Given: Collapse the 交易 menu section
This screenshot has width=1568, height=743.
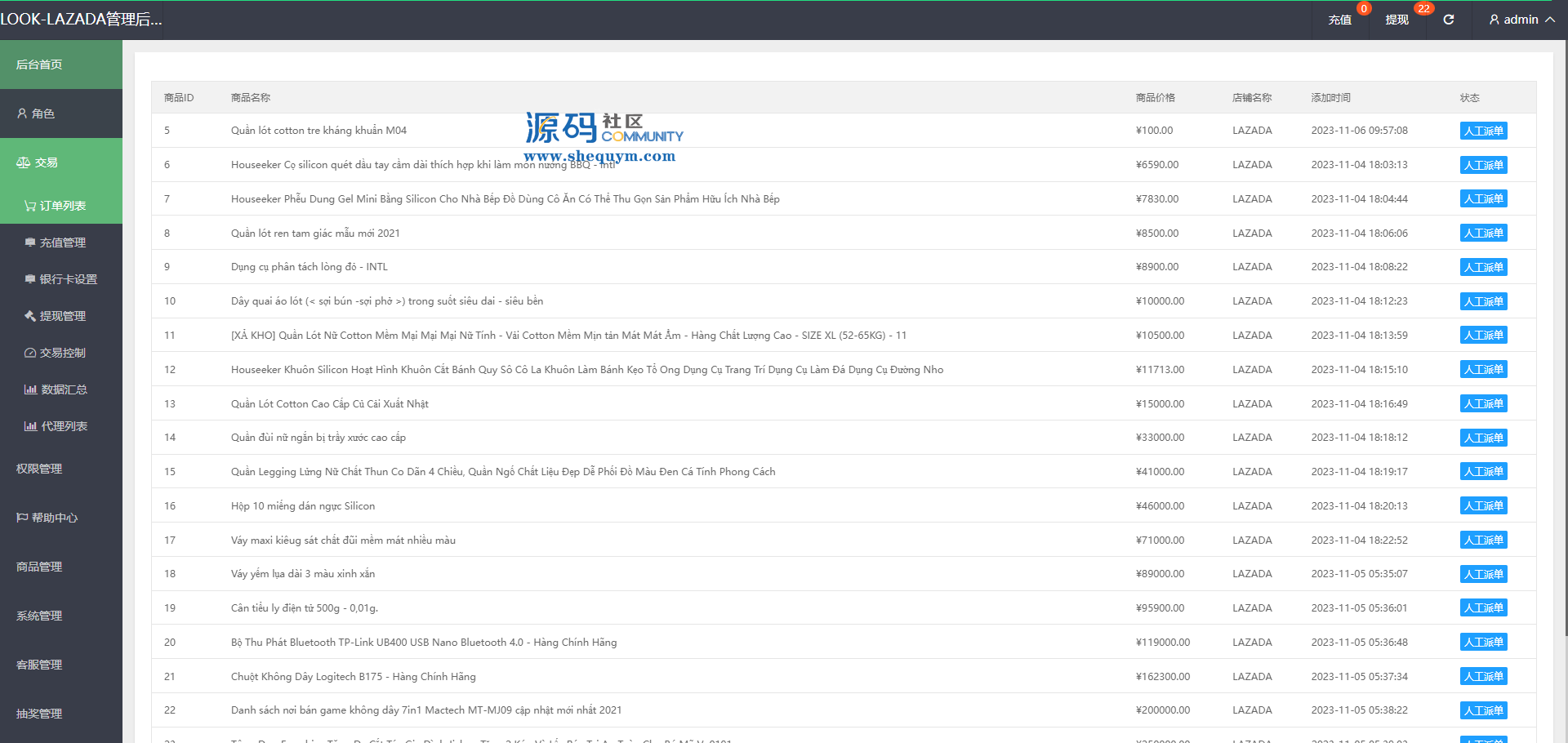Looking at the screenshot, I should pos(61,162).
